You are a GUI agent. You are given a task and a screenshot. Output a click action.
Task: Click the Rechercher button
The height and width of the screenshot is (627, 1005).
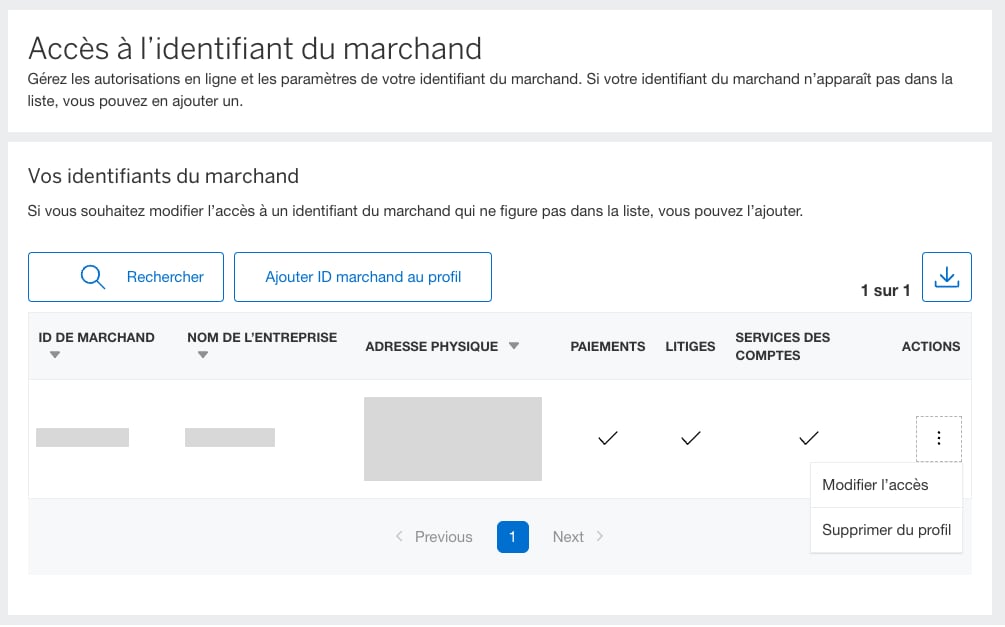pyautogui.click(x=125, y=277)
